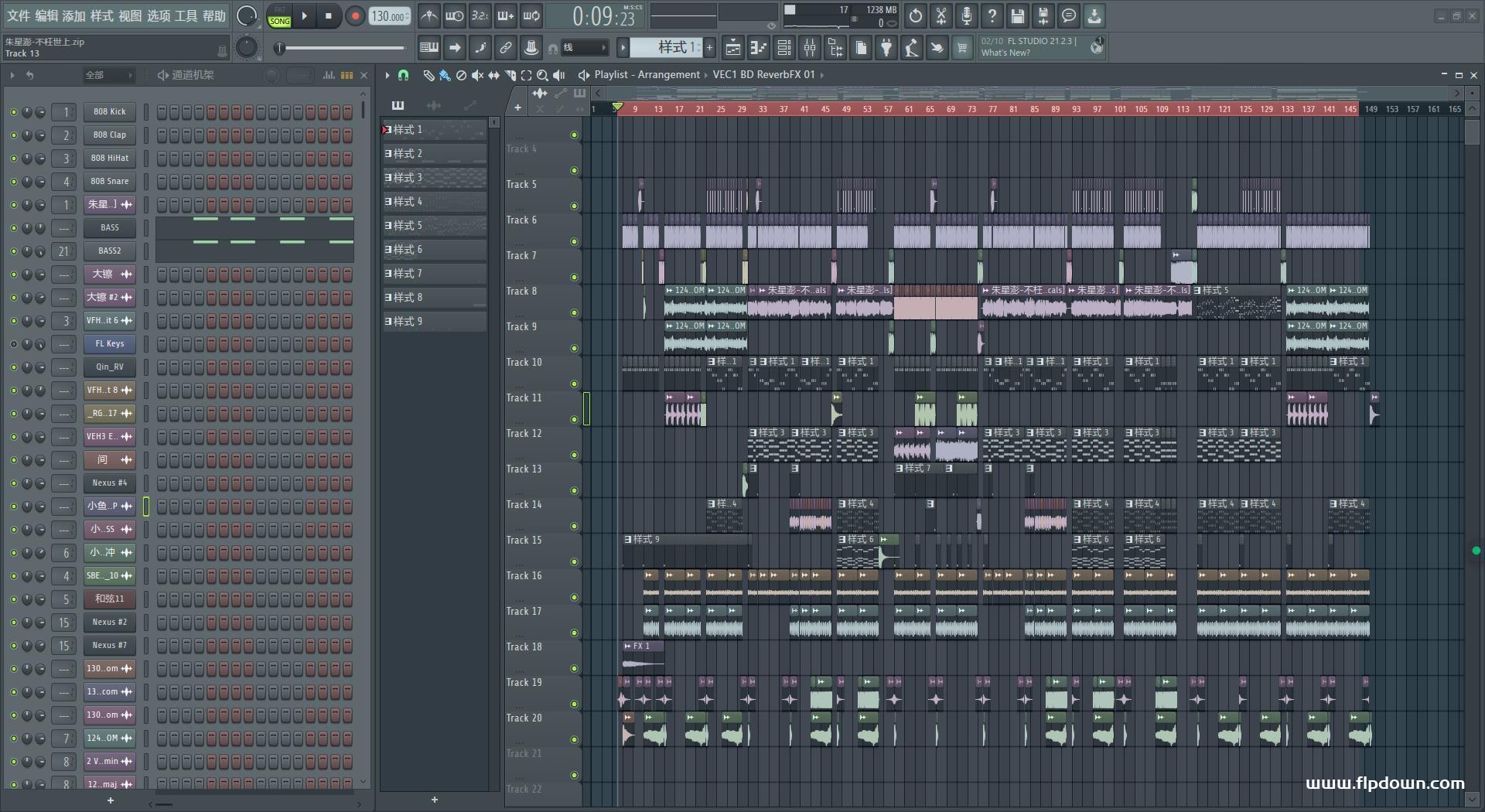Toggle the Playlist snap magnet icon

pos(403,75)
